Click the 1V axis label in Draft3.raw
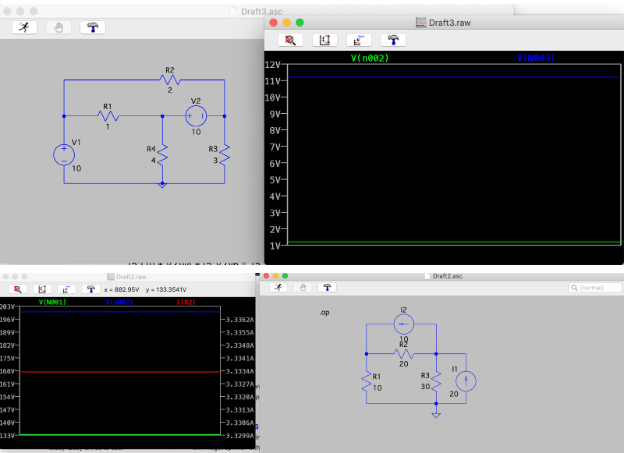The image size is (624, 453). point(275,246)
